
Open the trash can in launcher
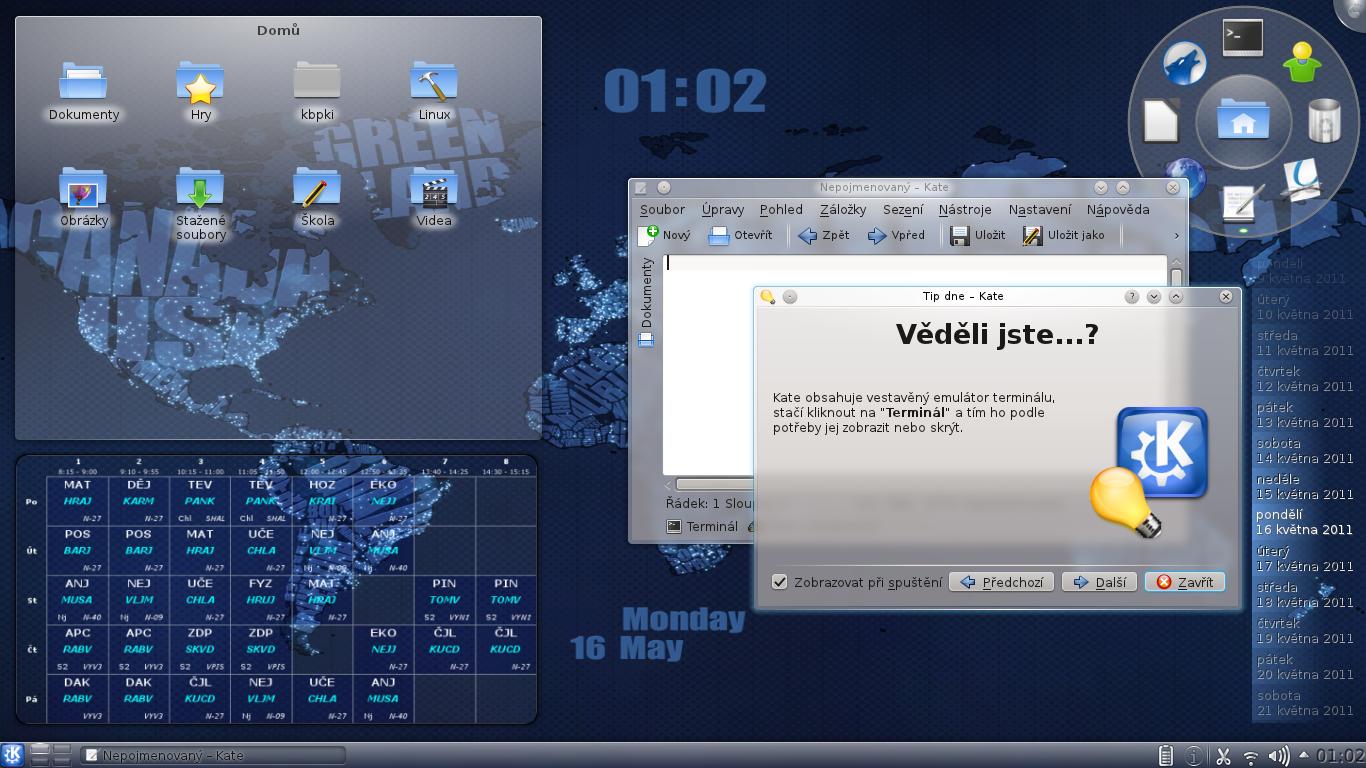coord(1325,121)
